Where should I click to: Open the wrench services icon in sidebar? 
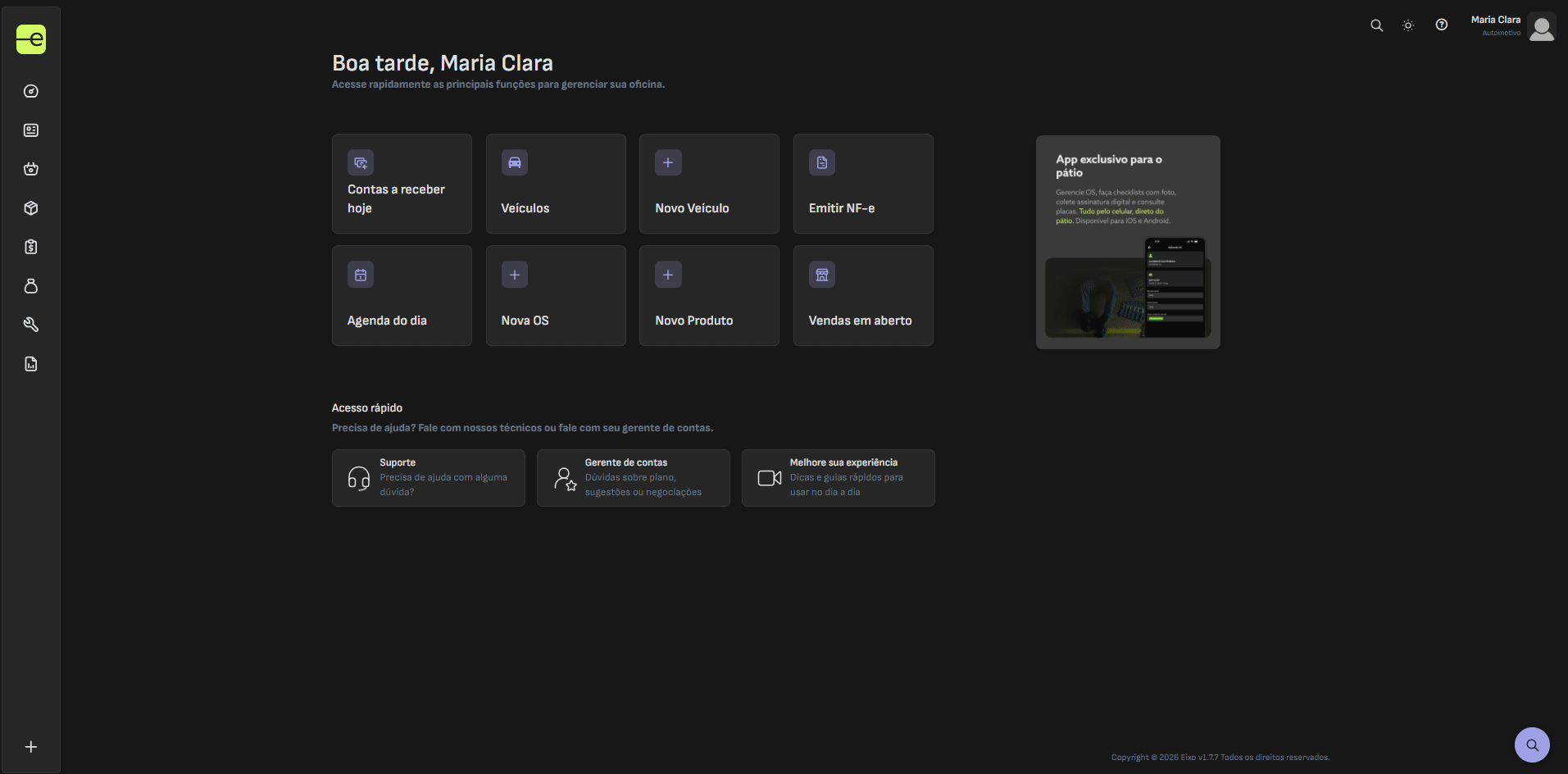pos(31,325)
